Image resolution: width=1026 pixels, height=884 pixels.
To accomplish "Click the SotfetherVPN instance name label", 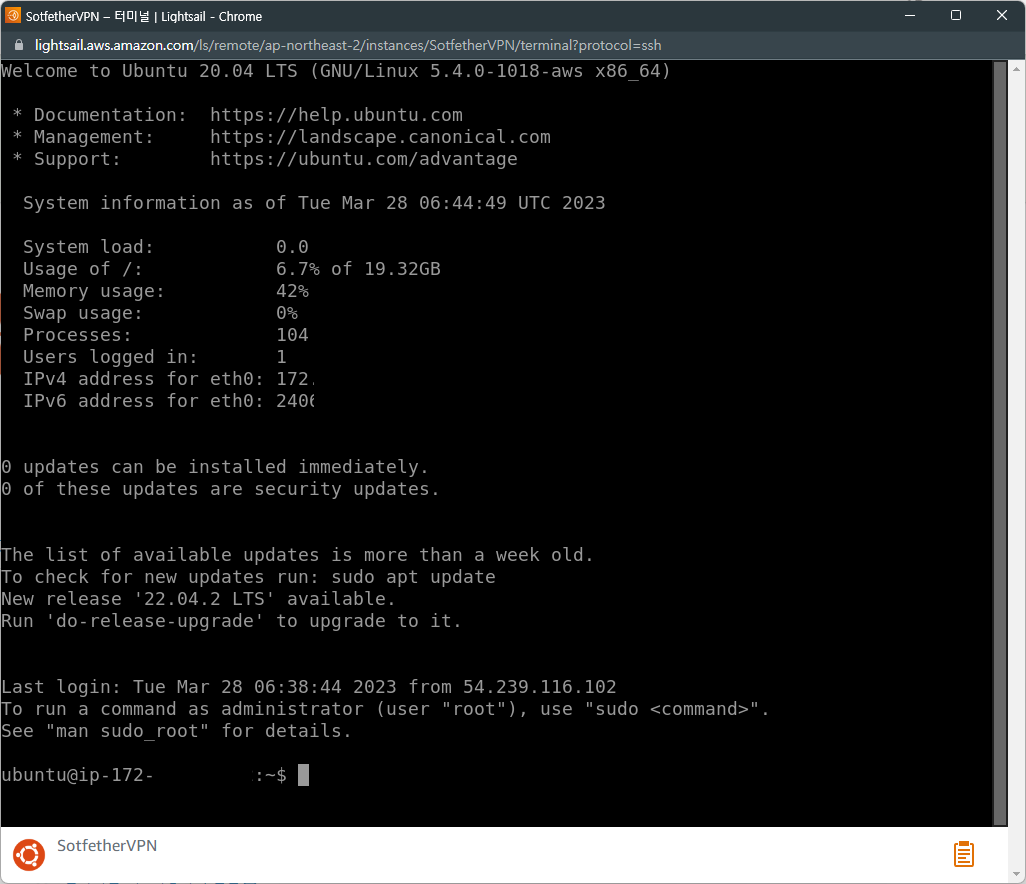I will (x=107, y=845).
